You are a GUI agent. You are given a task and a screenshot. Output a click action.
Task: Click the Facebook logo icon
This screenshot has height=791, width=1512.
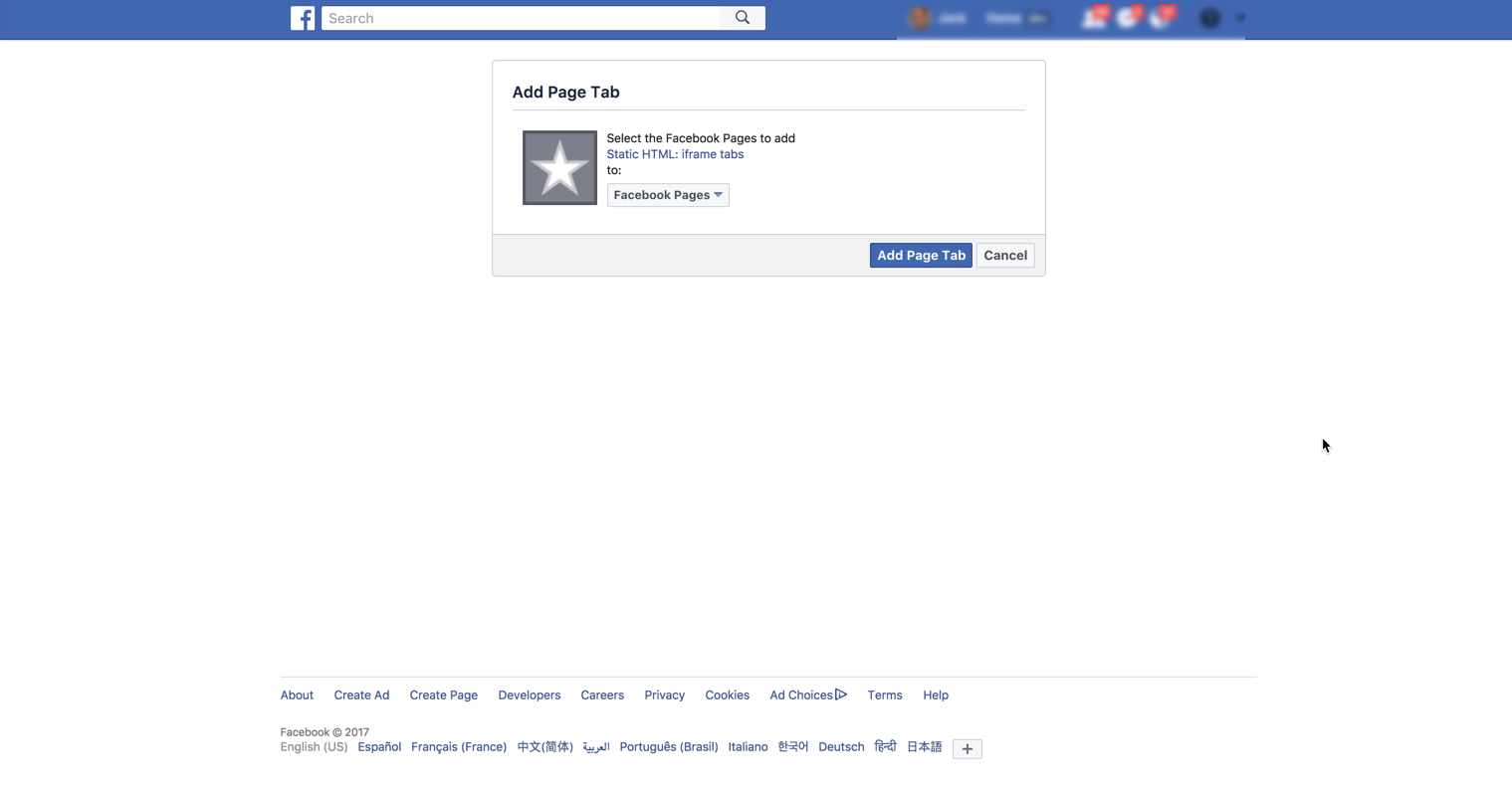click(303, 18)
